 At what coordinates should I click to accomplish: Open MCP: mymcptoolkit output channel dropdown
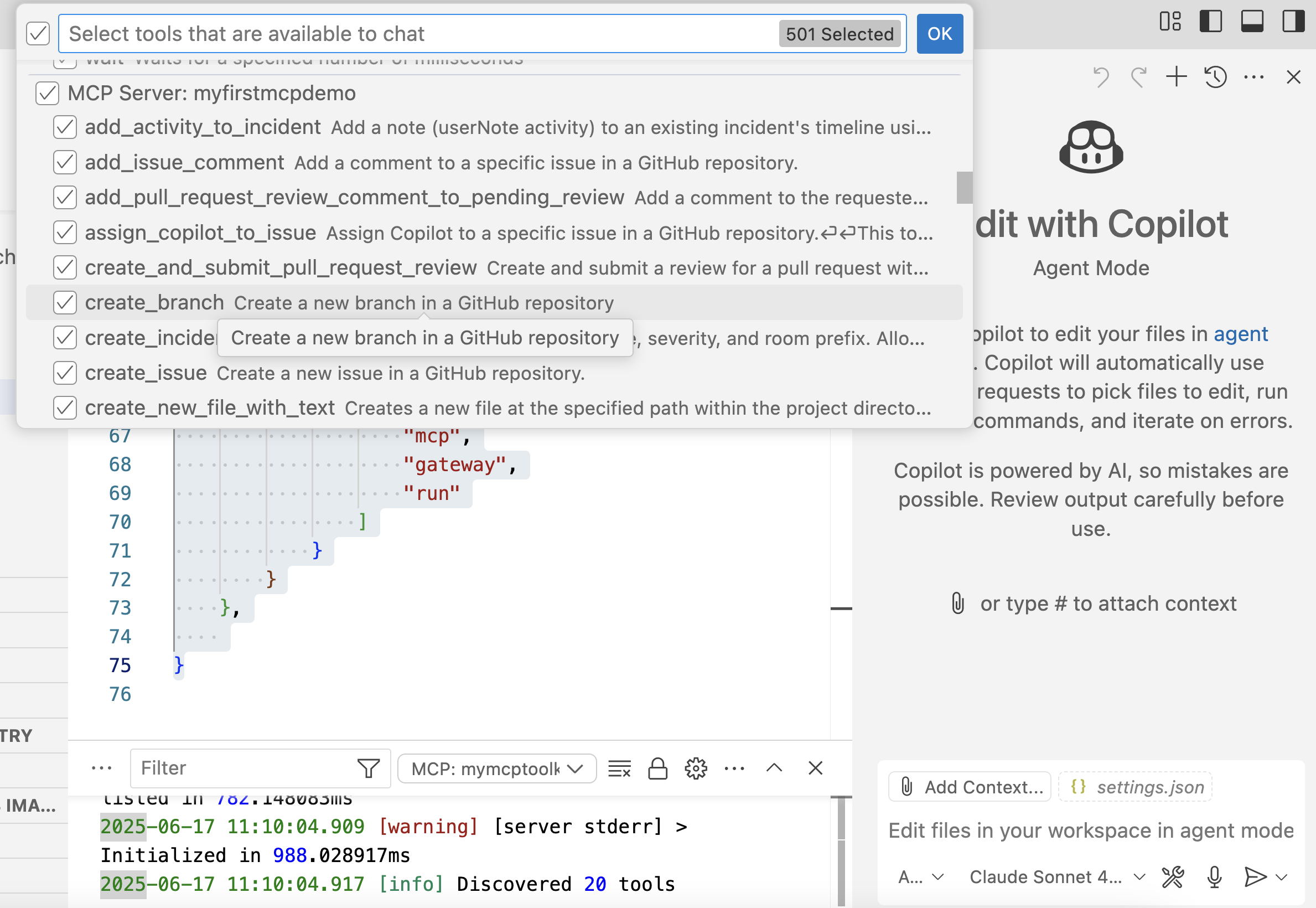[x=496, y=768]
